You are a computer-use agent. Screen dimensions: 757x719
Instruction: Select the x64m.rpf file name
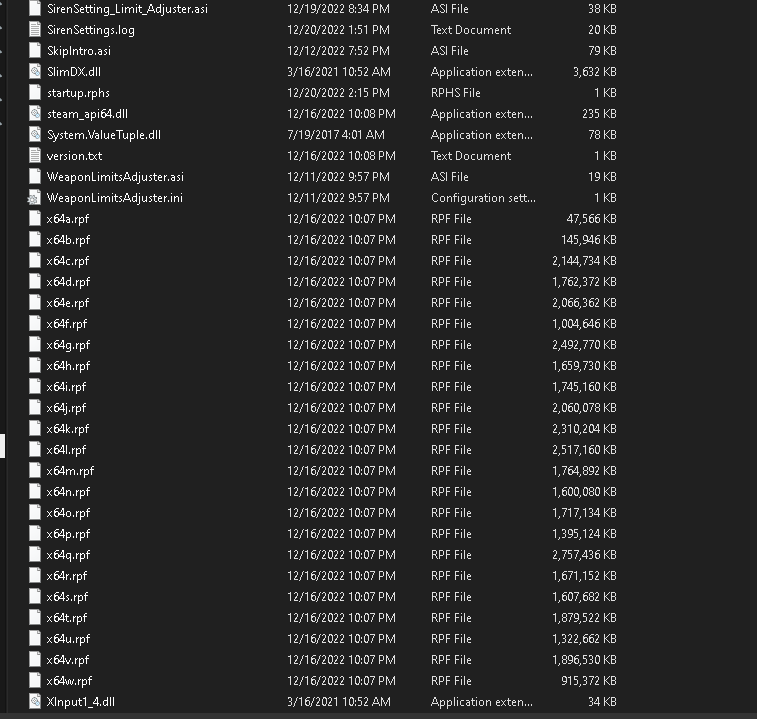(x=70, y=471)
